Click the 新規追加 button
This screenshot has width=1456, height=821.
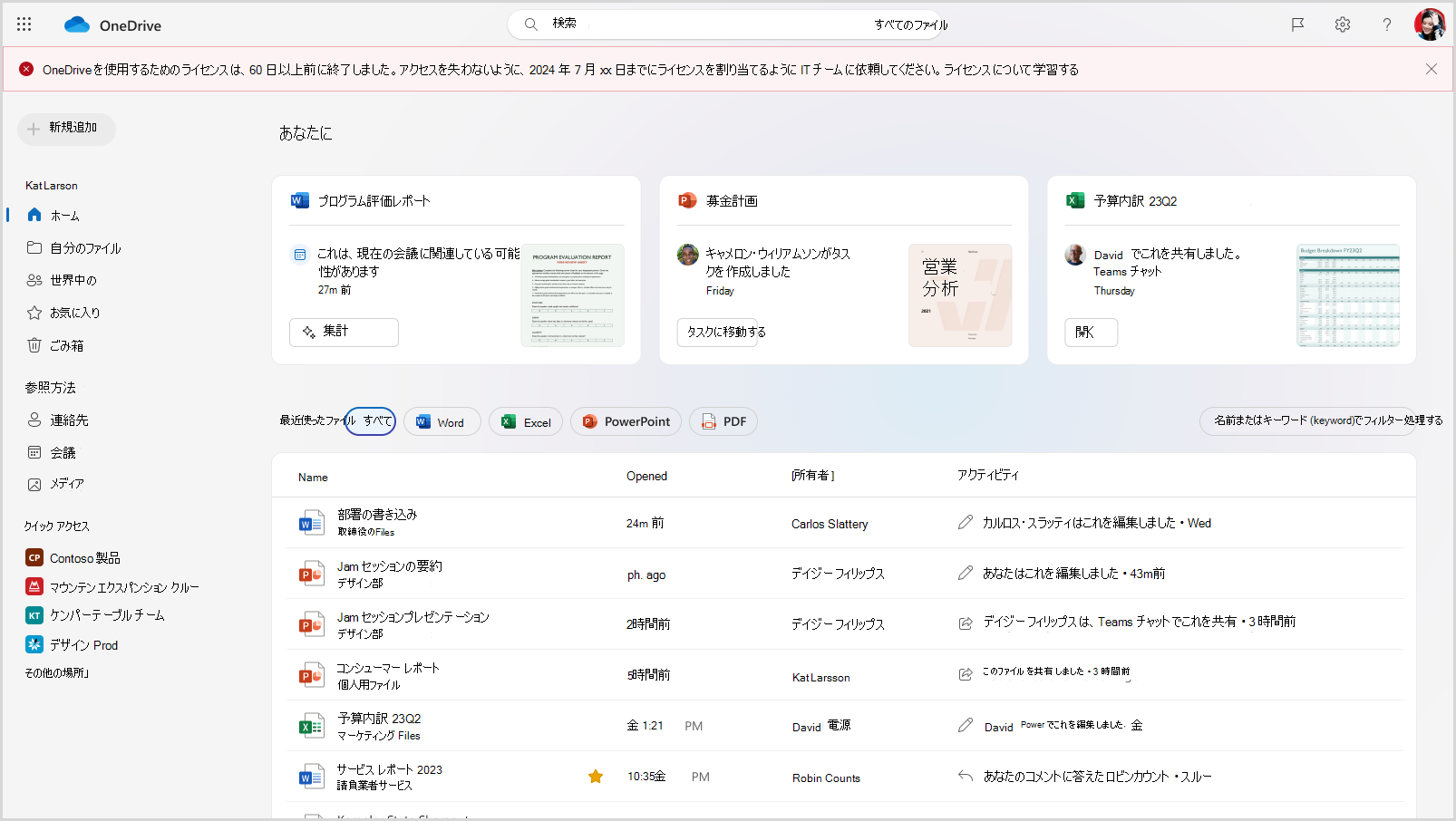click(66, 129)
